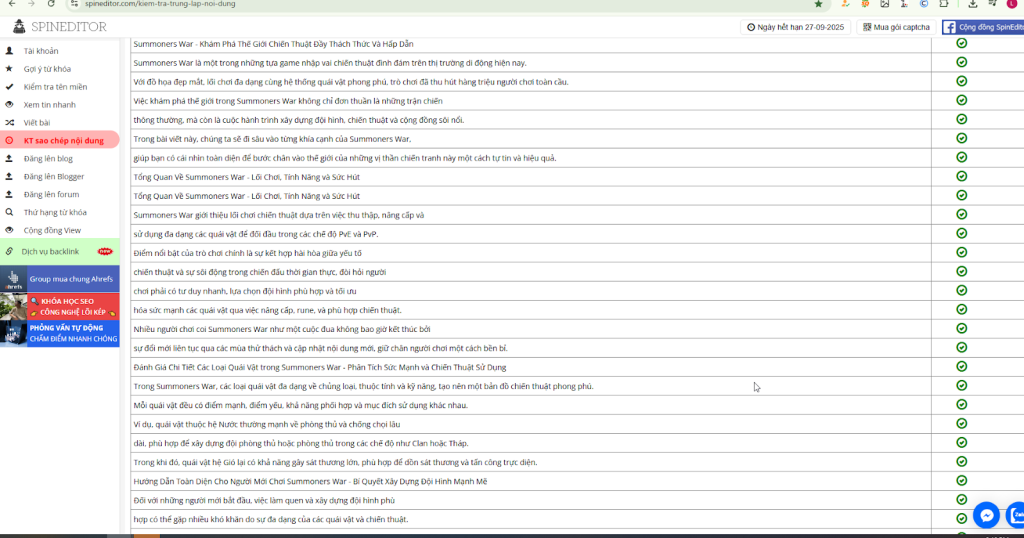This screenshot has width=1024, height=538.
Task: Click check mark beside 'Ví dụ, quái vật thuộc hệ Nước' row
Action: [961, 423]
